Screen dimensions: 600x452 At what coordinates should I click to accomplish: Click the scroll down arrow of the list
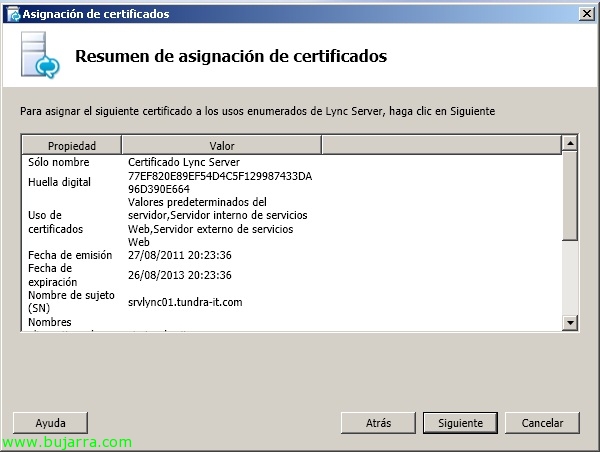(570, 323)
